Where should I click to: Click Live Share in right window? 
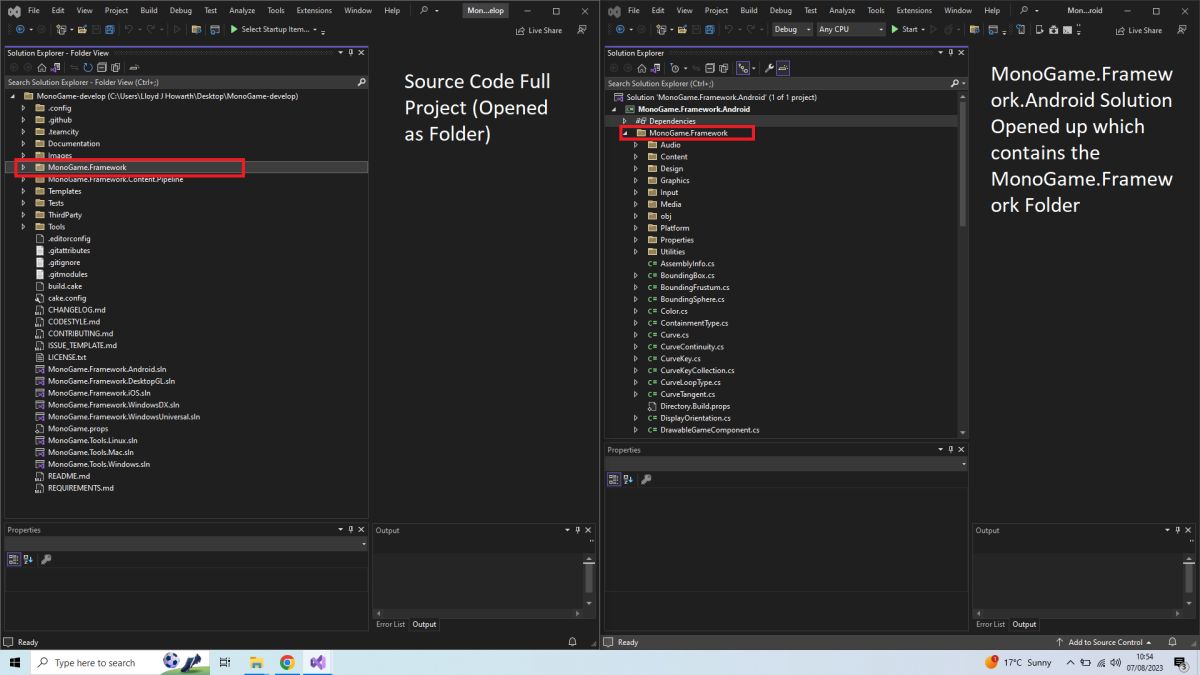pyautogui.click(x=1138, y=31)
